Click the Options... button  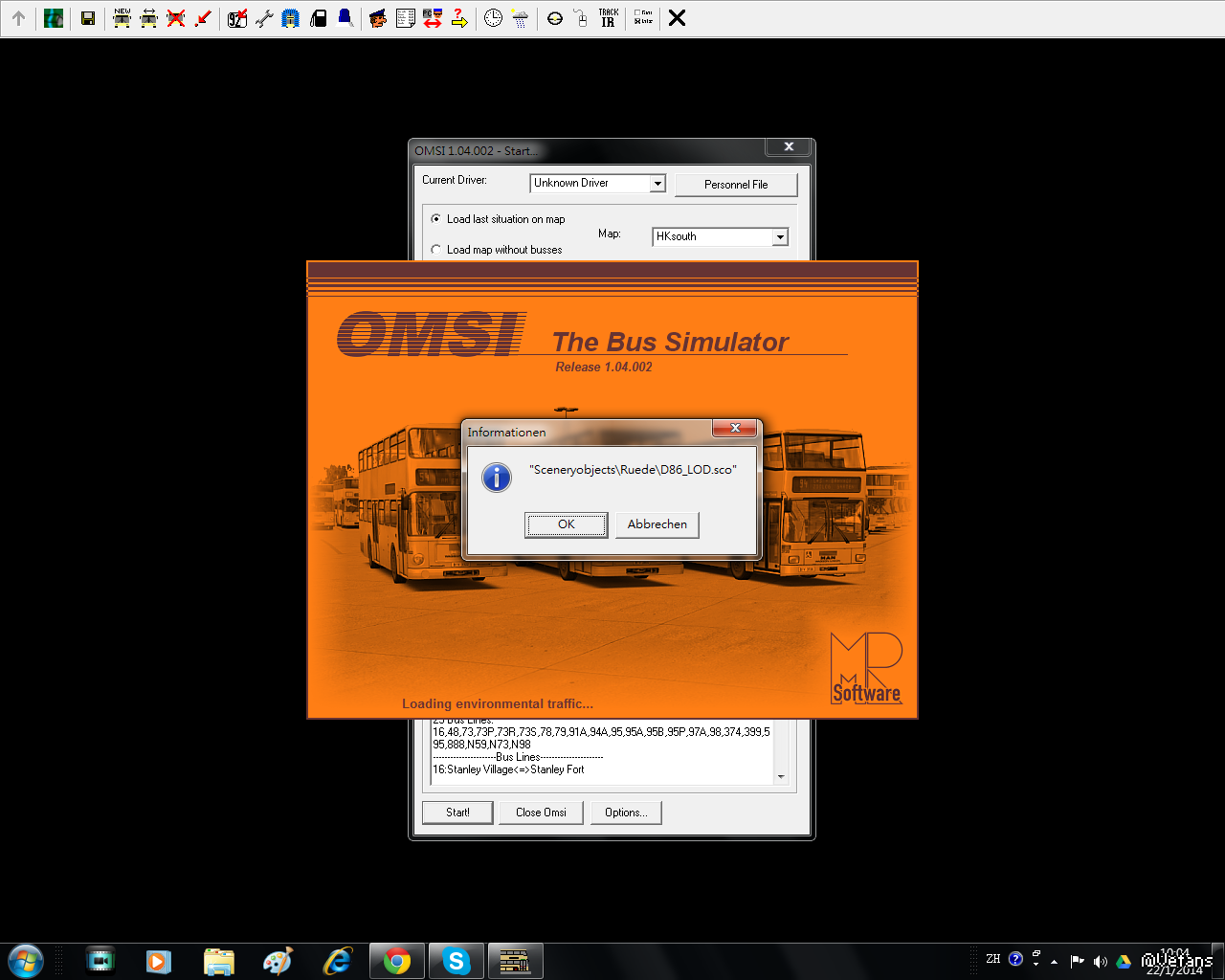point(626,813)
